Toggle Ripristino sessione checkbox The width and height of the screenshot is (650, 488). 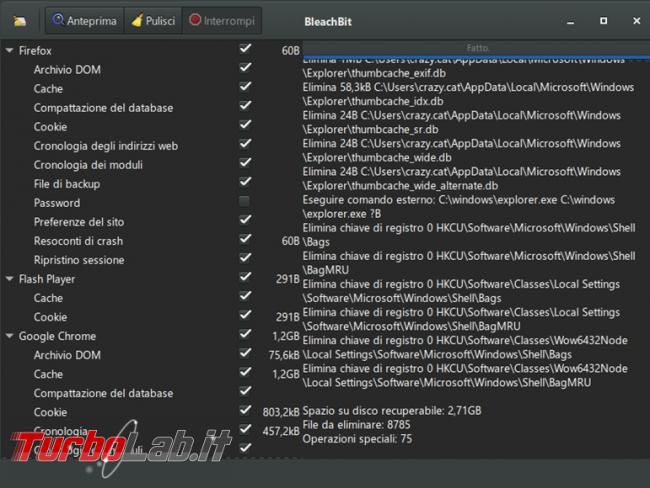(x=245, y=258)
